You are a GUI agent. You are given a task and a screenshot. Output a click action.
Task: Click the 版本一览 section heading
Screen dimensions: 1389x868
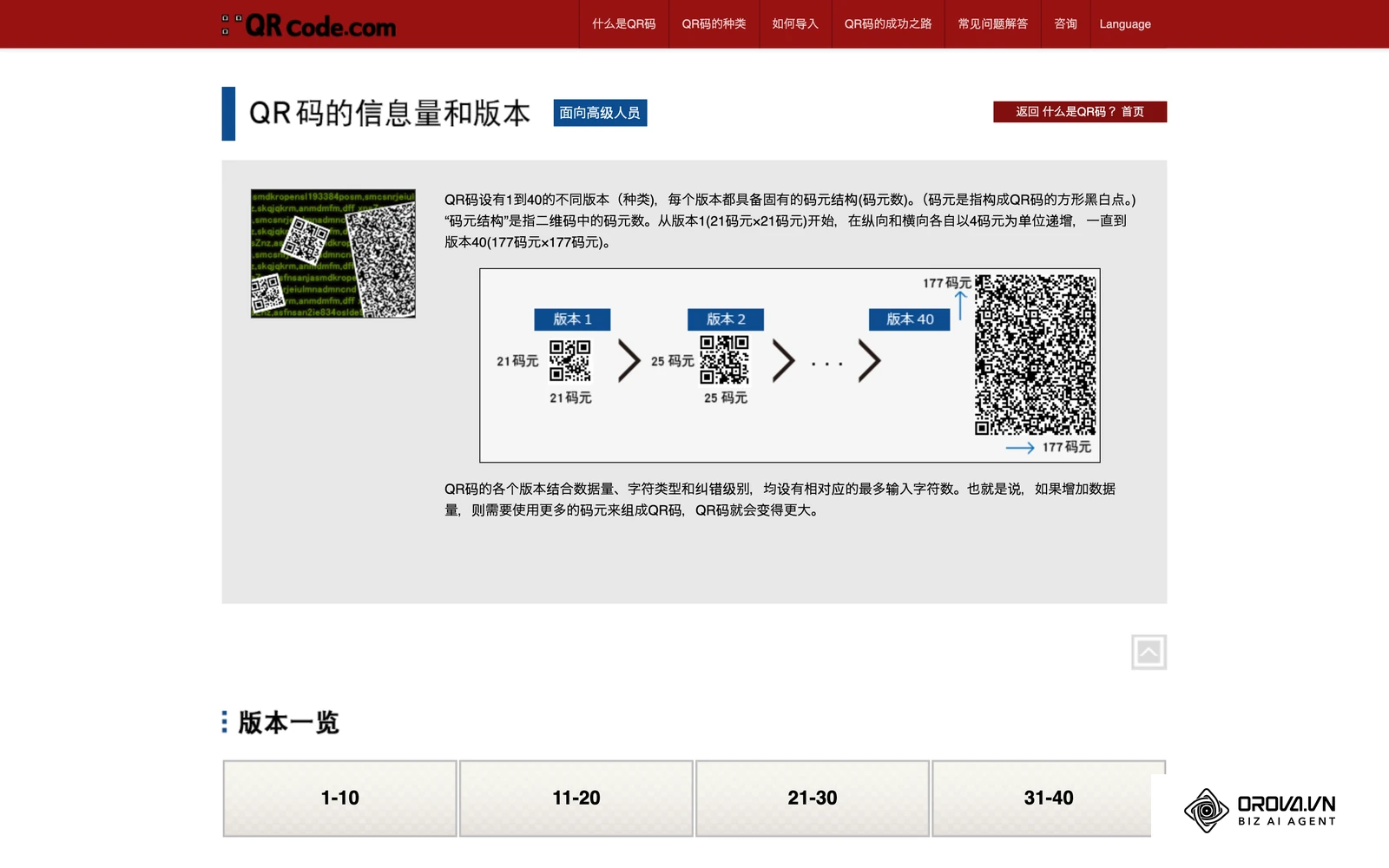coord(288,722)
